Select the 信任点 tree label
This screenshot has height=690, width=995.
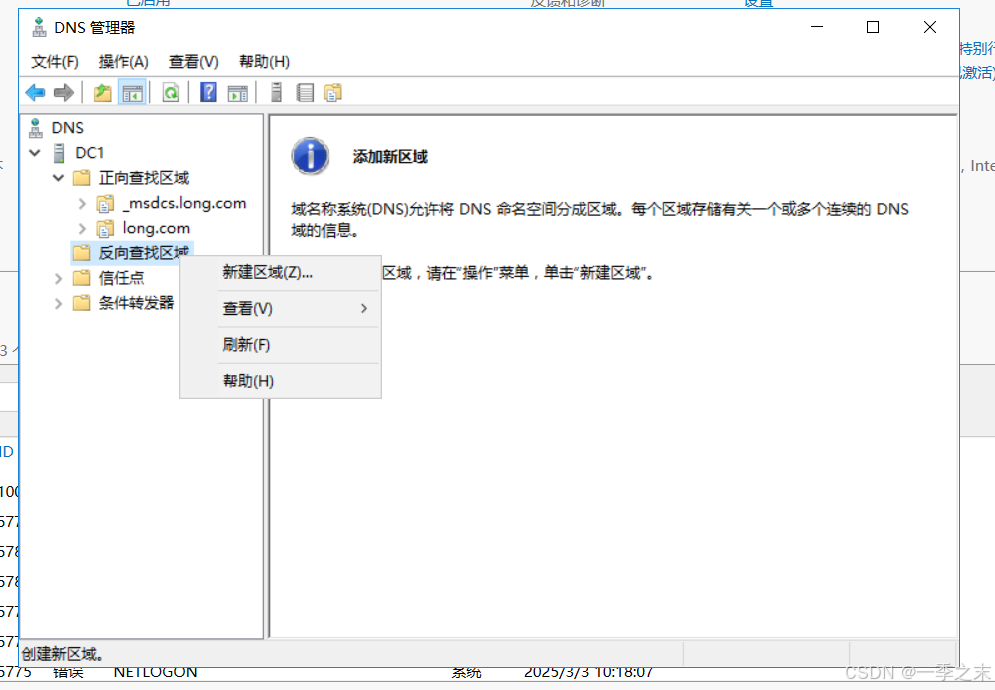(x=121, y=277)
